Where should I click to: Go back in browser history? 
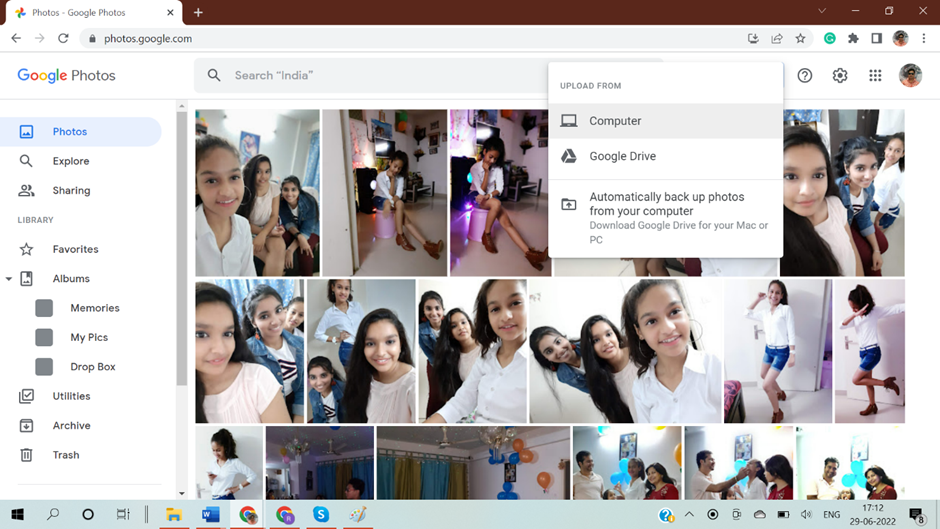pyautogui.click(x=16, y=38)
